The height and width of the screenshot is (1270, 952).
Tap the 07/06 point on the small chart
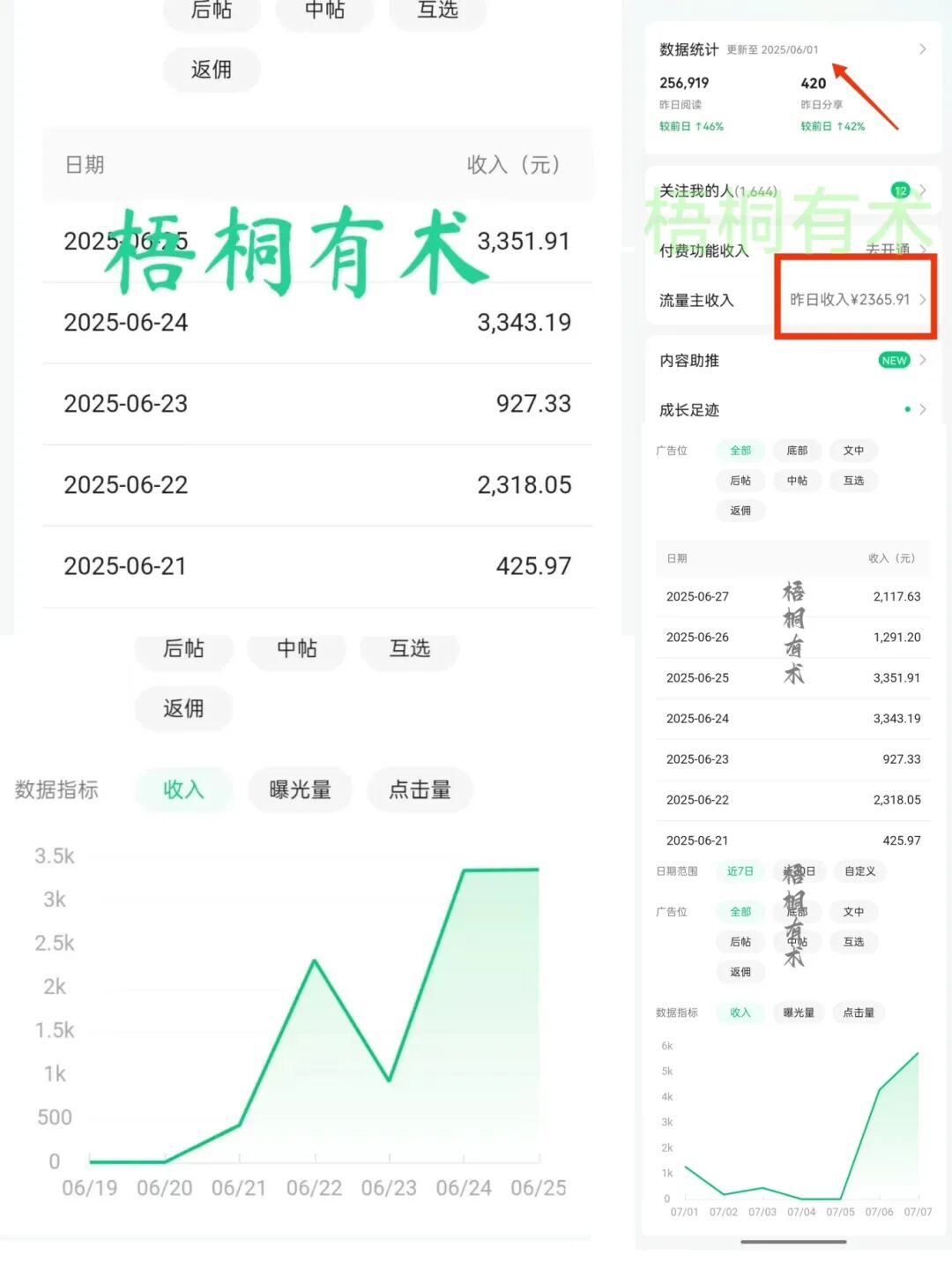pyautogui.click(x=879, y=1090)
